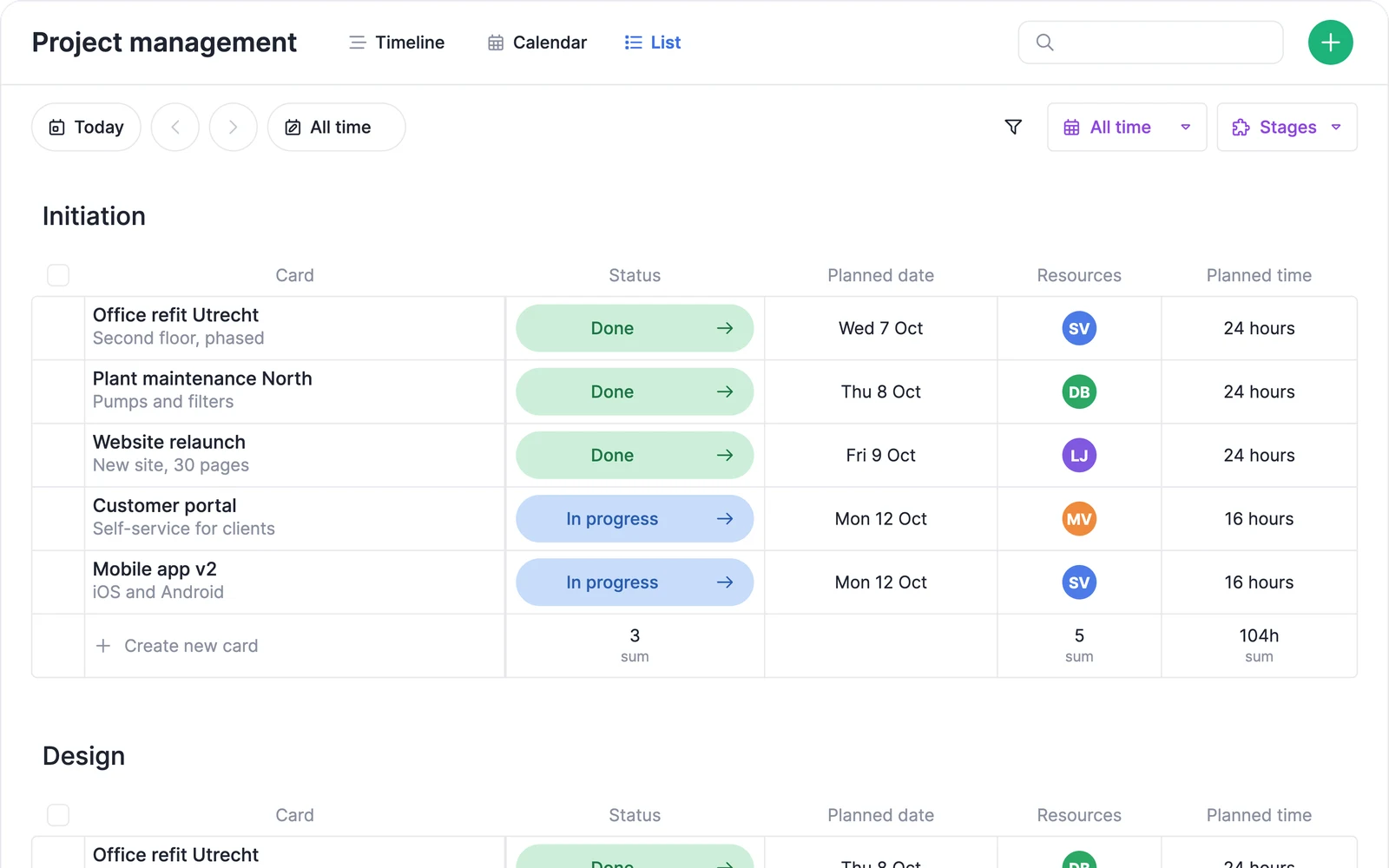Click the green add new button
The image size is (1389, 868).
pos(1330,43)
